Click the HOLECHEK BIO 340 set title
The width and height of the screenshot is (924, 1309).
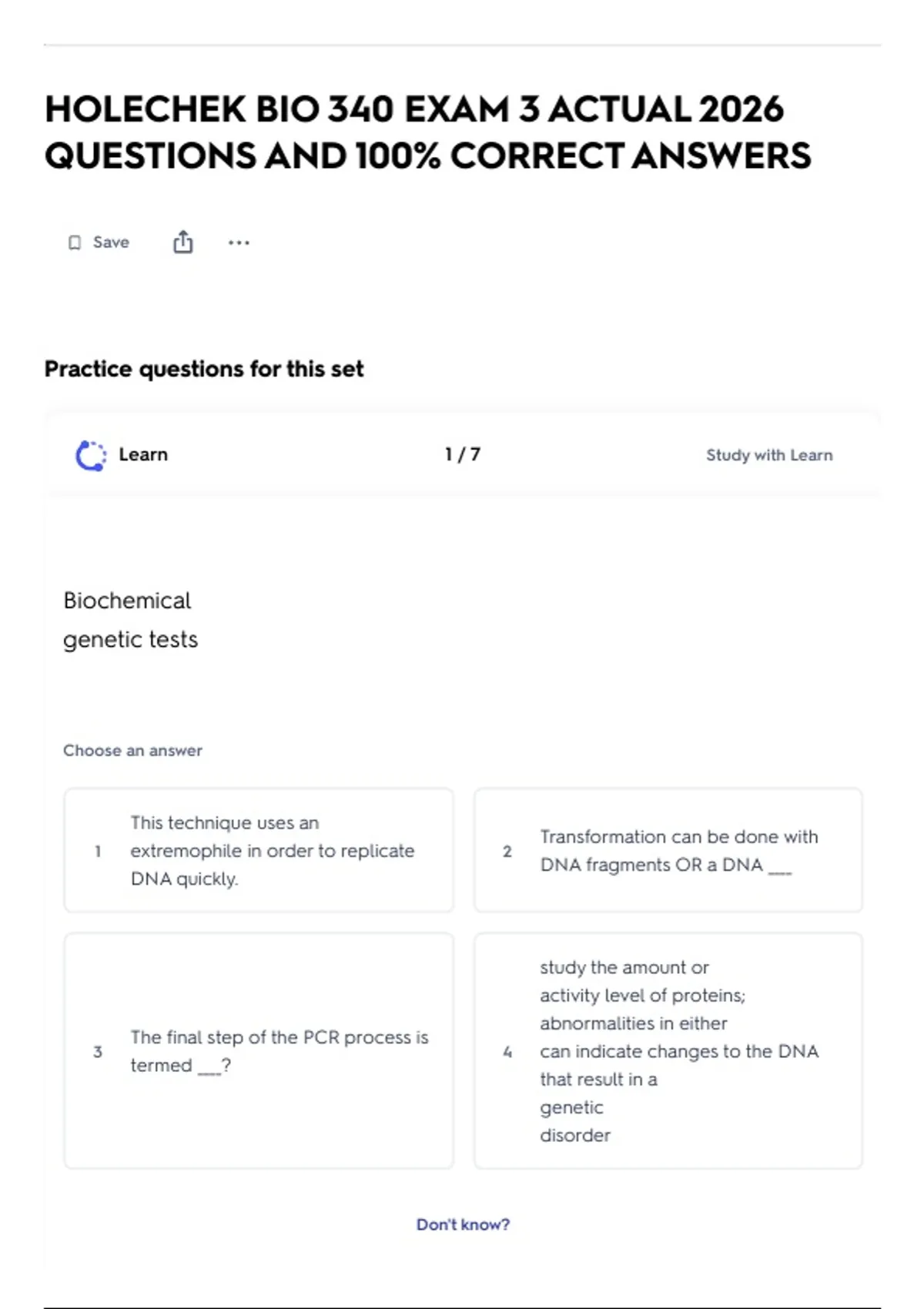[x=428, y=132]
